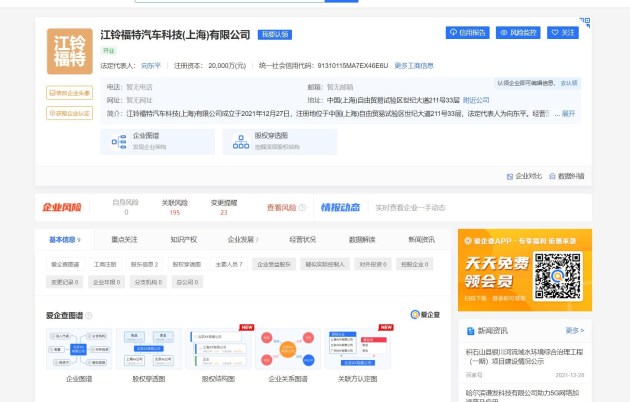
Task: Open 更多 in the news panel
Action: click(575, 331)
